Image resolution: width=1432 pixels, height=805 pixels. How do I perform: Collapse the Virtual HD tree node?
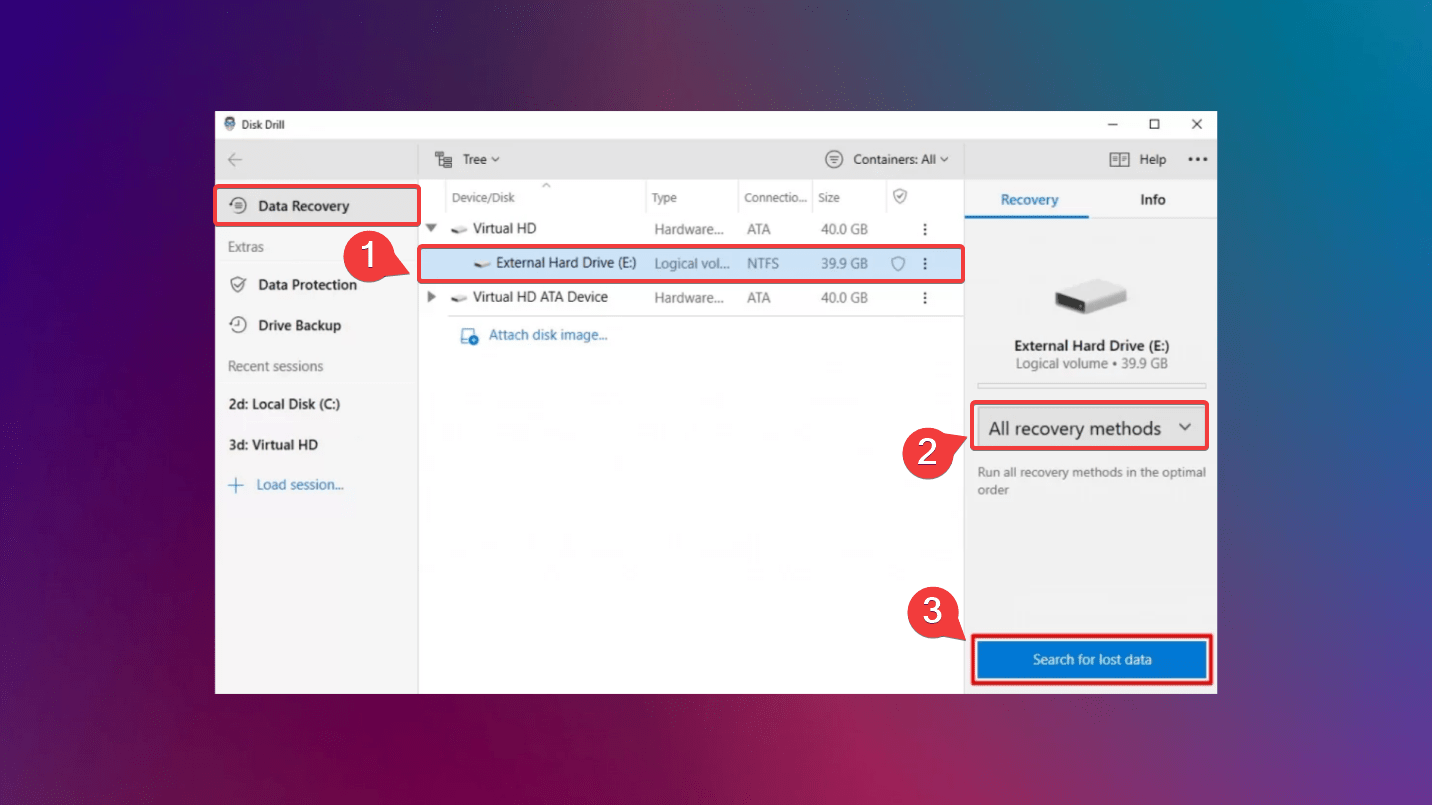tap(431, 229)
